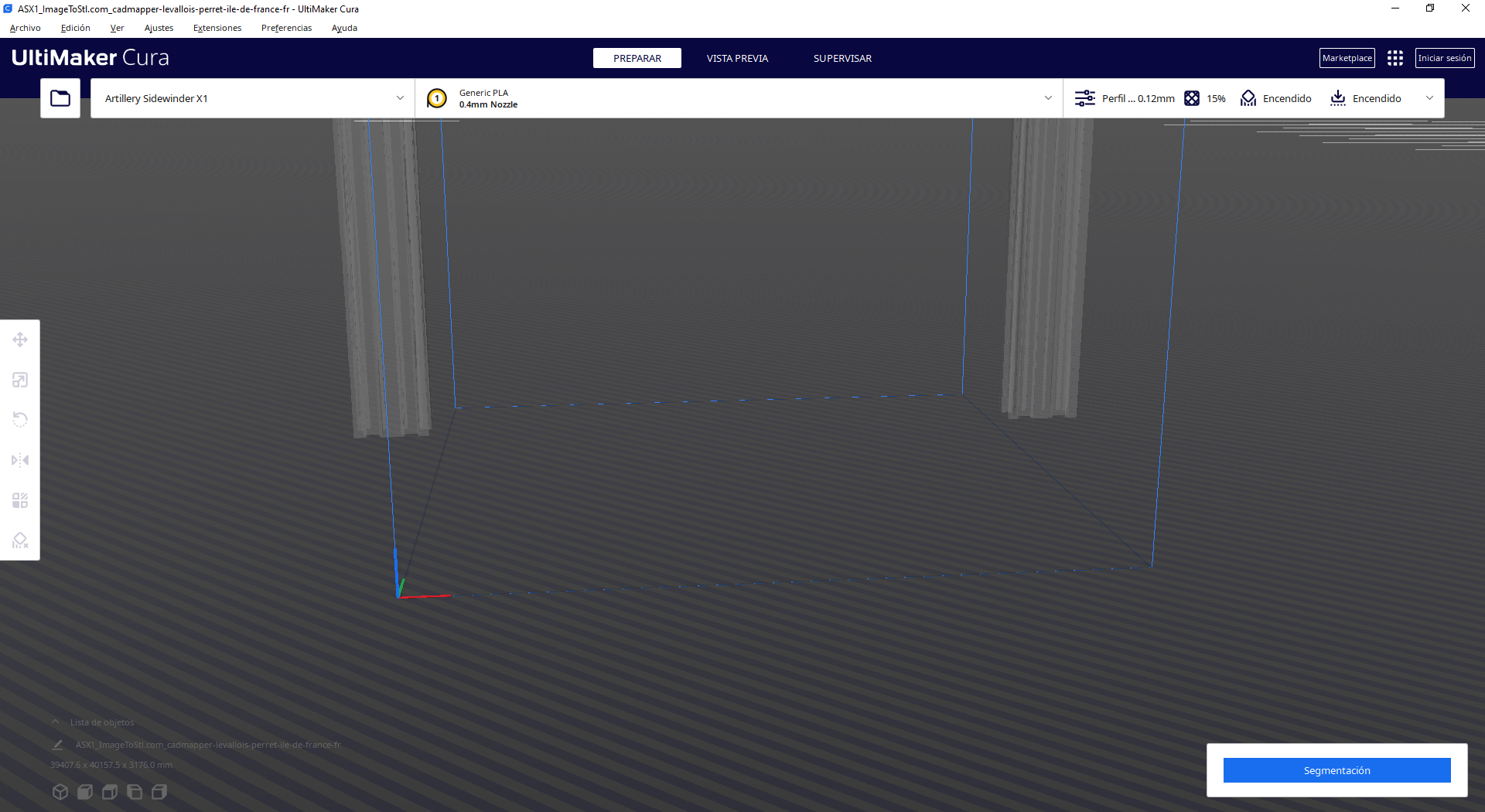Select the Rotate tool in left toolbar

pyautogui.click(x=20, y=420)
